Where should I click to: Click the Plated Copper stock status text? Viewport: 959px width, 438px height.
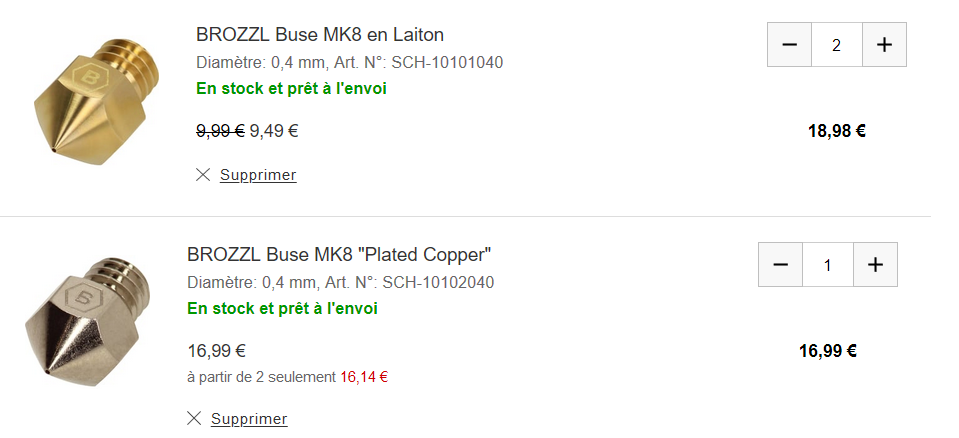click(x=282, y=308)
